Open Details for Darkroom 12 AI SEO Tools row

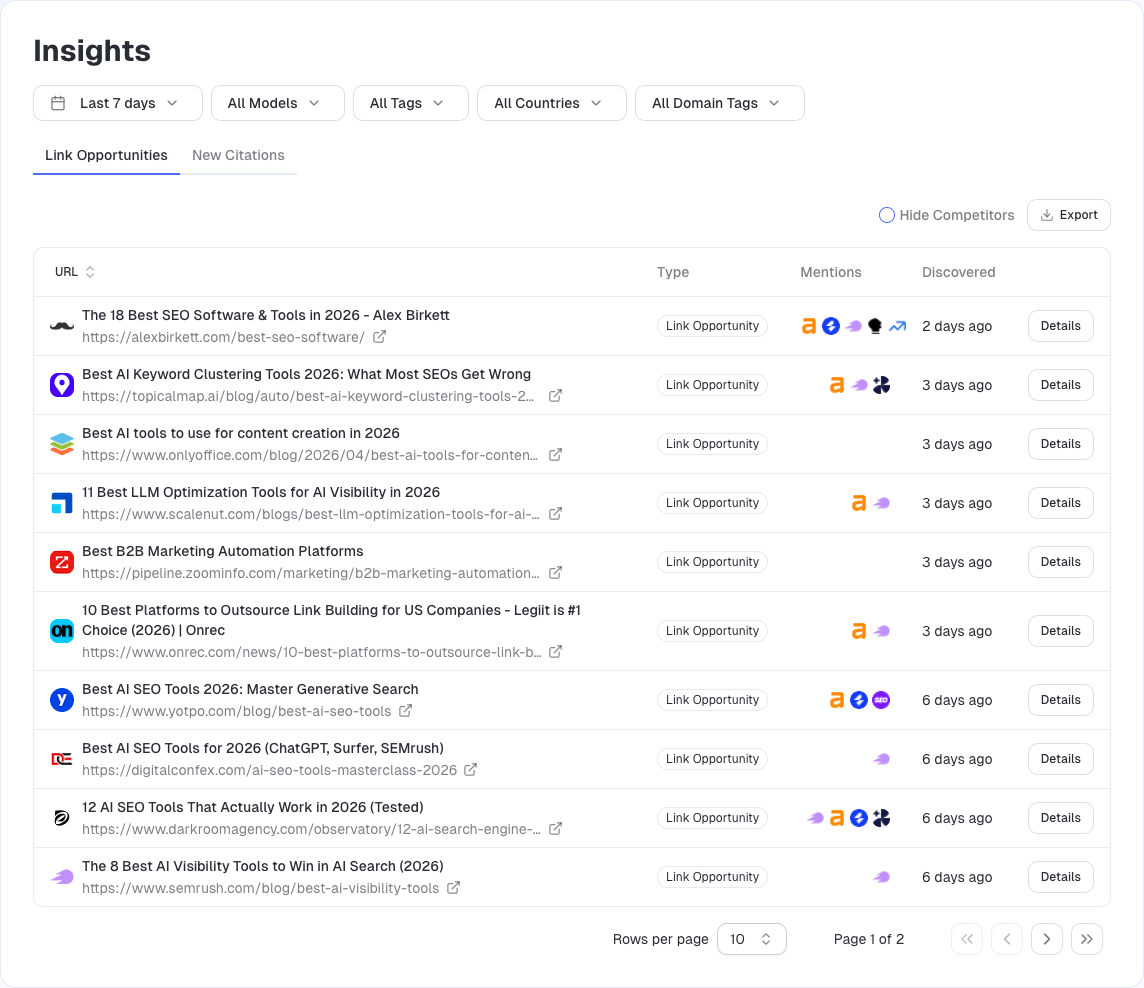click(1060, 818)
